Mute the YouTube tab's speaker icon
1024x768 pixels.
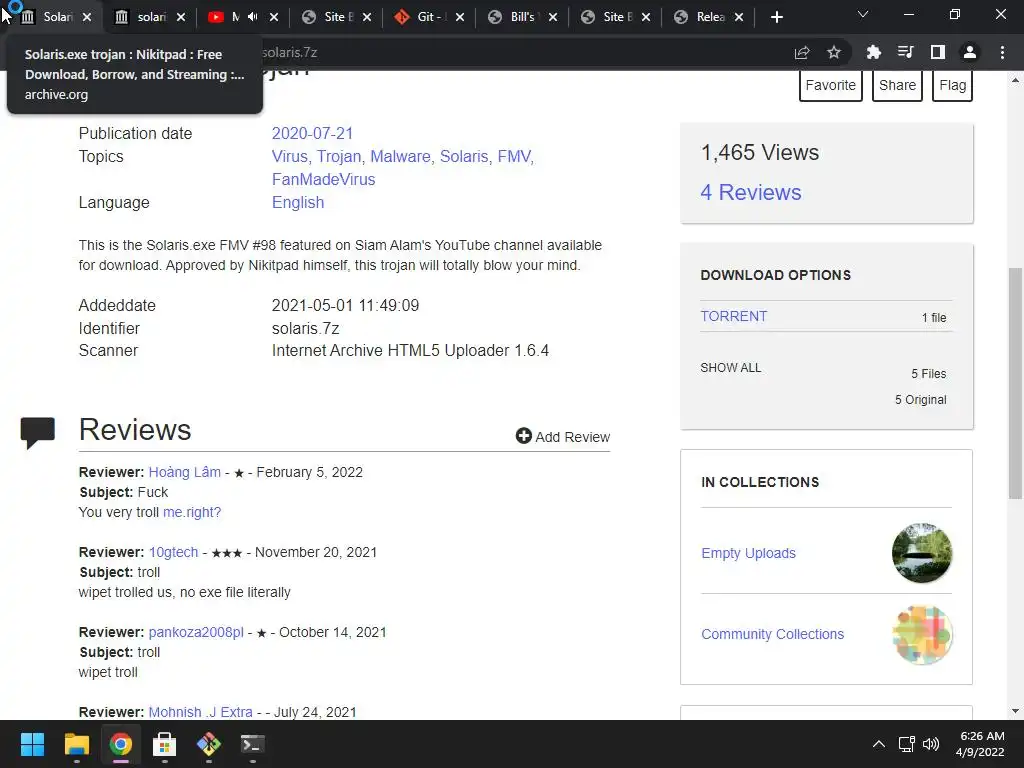pos(253,17)
